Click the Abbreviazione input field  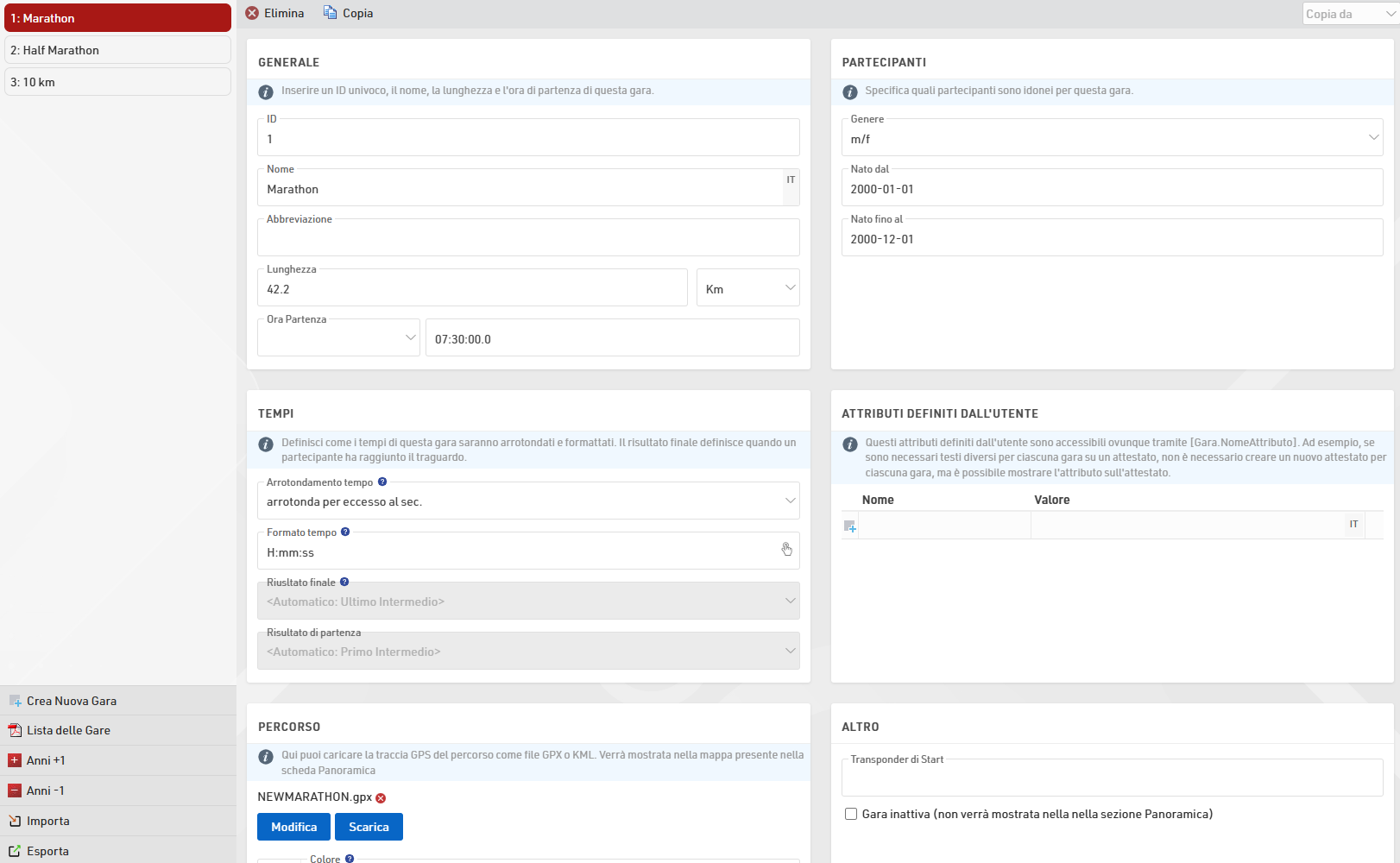tap(528, 240)
